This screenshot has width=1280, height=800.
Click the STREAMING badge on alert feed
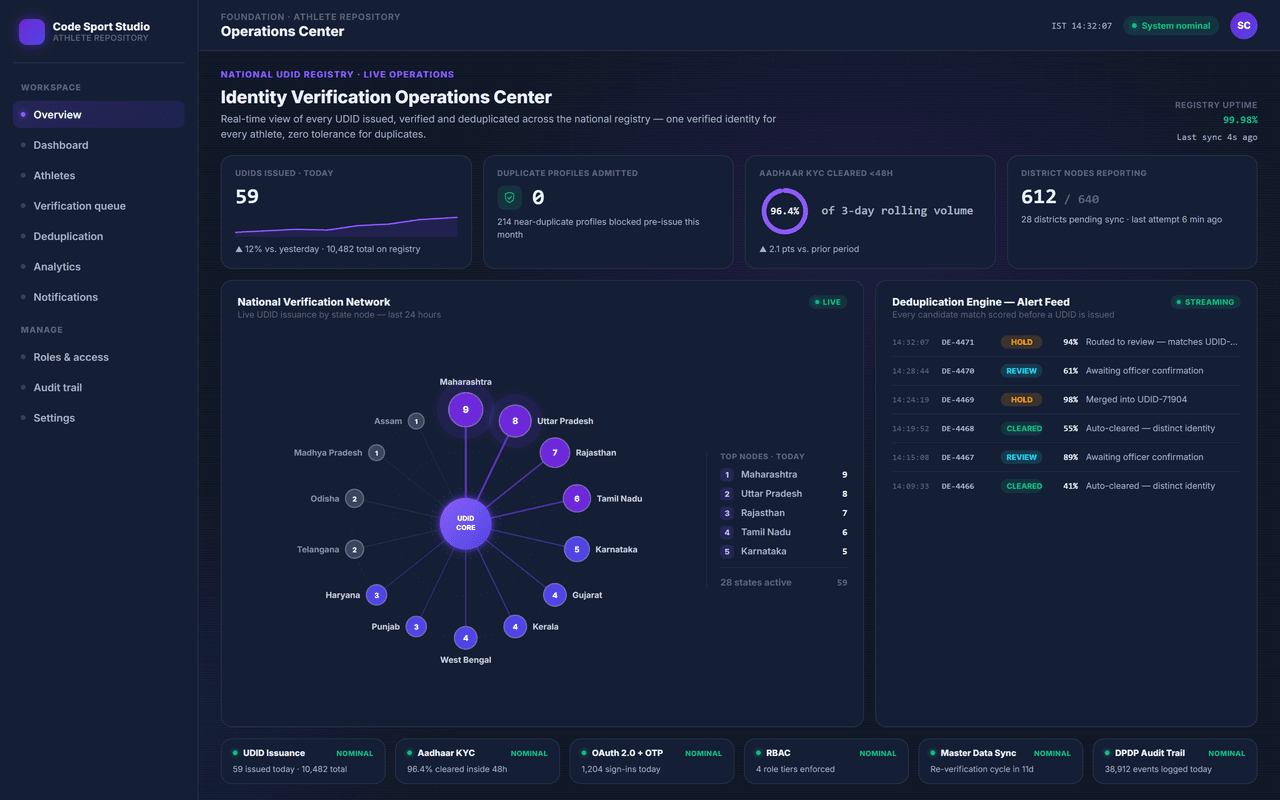(1205, 302)
